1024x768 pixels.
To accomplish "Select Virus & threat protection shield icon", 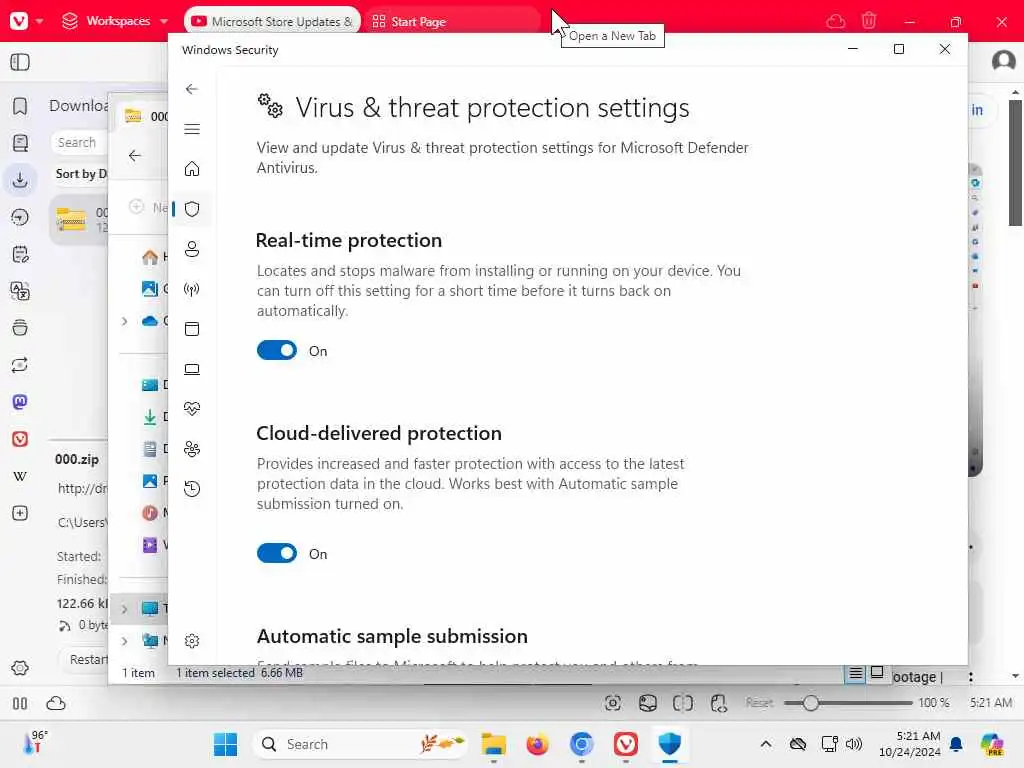I will pyautogui.click(x=192, y=209).
